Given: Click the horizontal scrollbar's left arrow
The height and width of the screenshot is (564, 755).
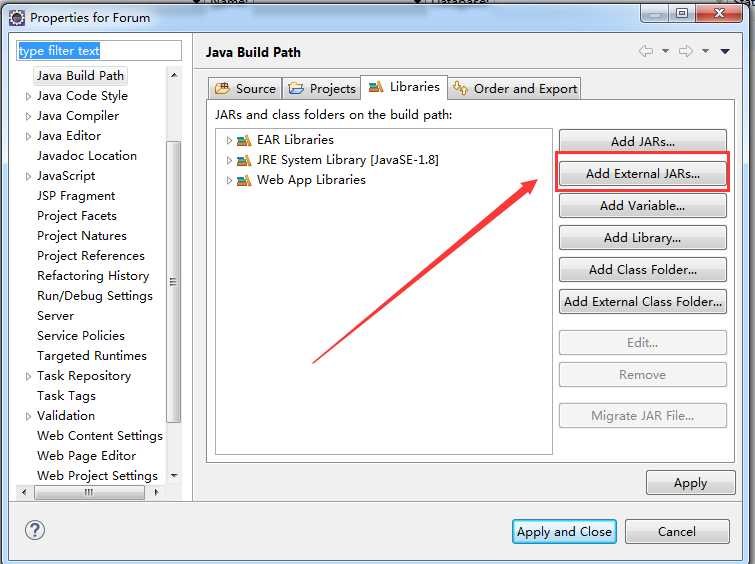Looking at the screenshot, I should point(24,492).
